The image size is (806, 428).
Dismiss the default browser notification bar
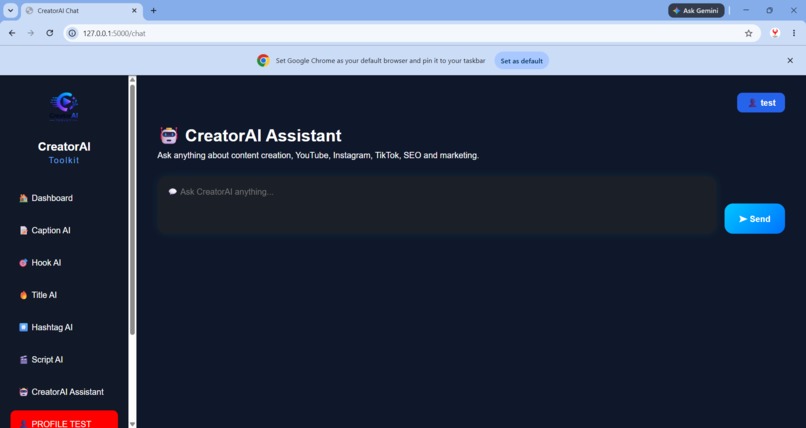click(x=790, y=61)
